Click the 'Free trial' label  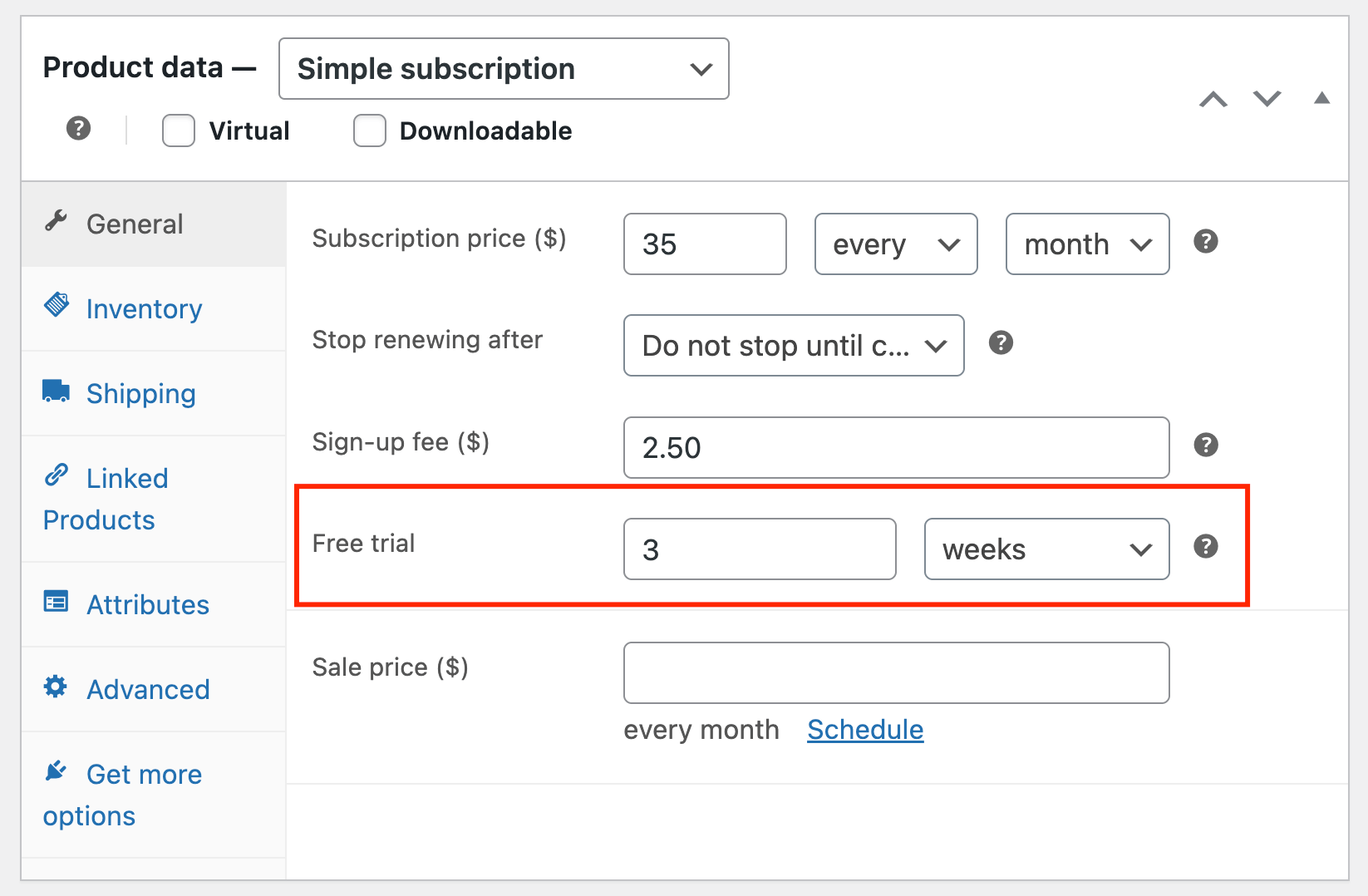click(x=363, y=544)
